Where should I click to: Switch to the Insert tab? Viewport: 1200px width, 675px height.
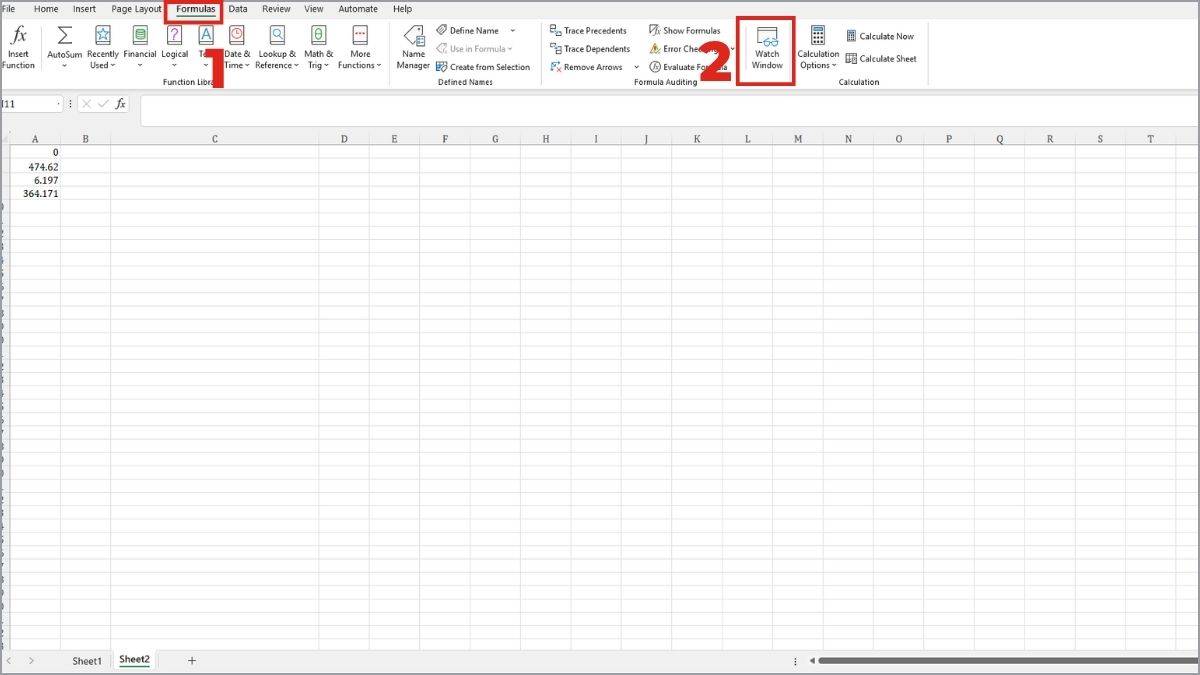coord(84,9)
